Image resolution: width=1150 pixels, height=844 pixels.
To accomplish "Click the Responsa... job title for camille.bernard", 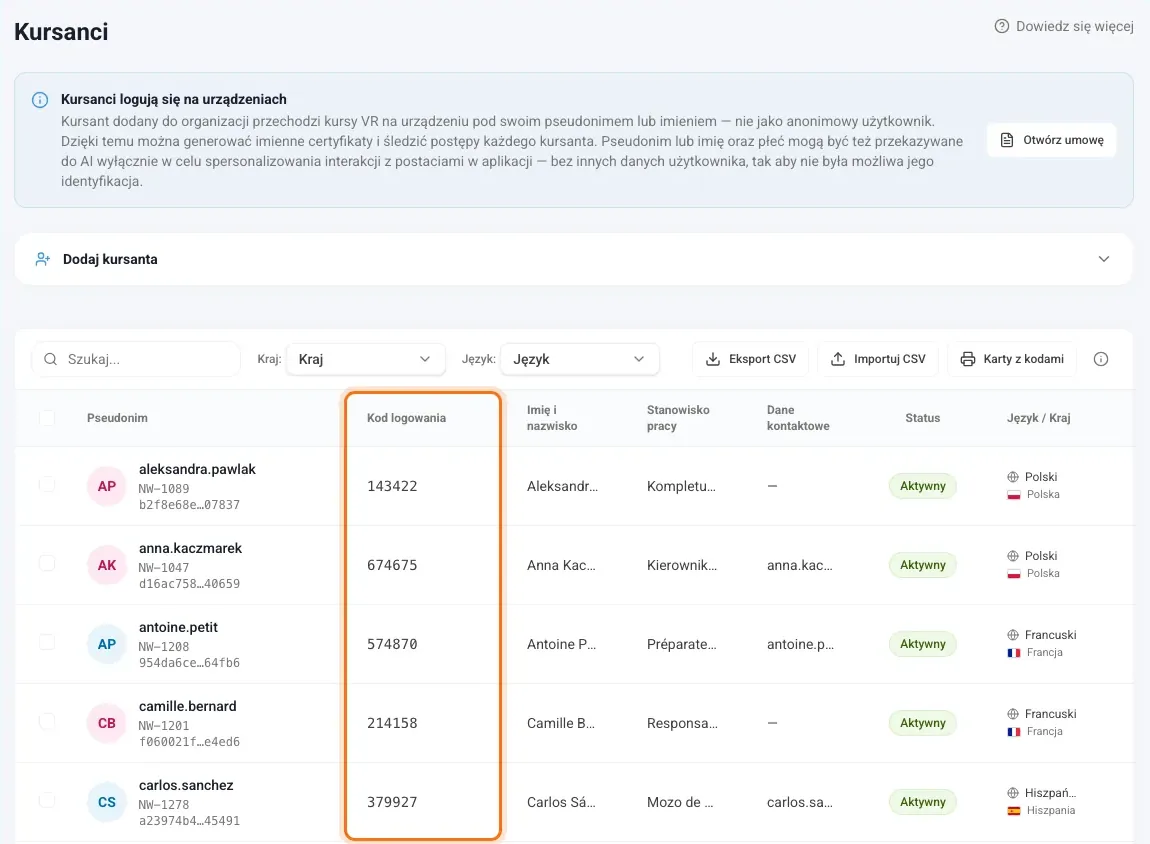I will (682, 723).
